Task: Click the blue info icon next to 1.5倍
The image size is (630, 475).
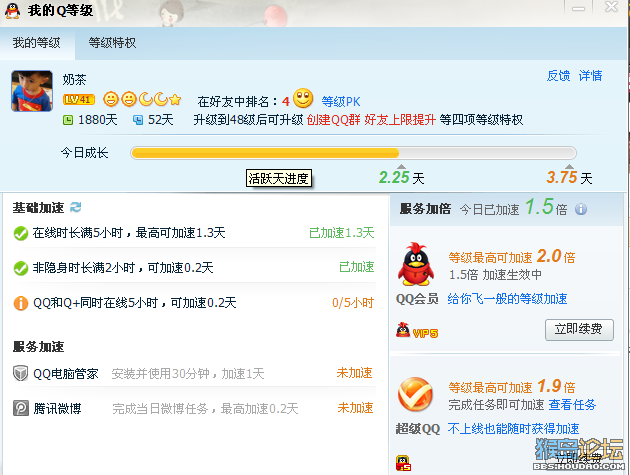Action: tap(581, 209)
